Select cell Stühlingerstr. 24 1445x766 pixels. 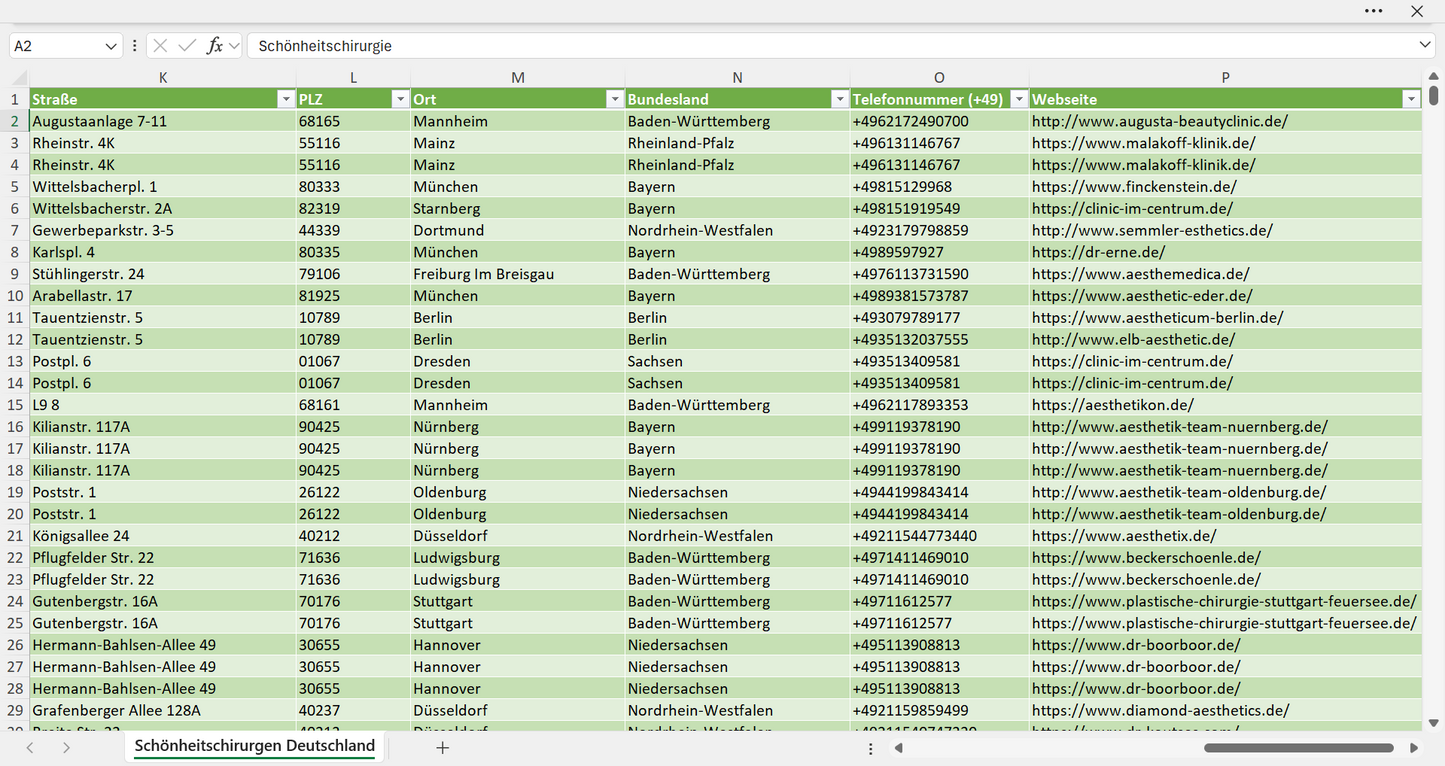163,274
